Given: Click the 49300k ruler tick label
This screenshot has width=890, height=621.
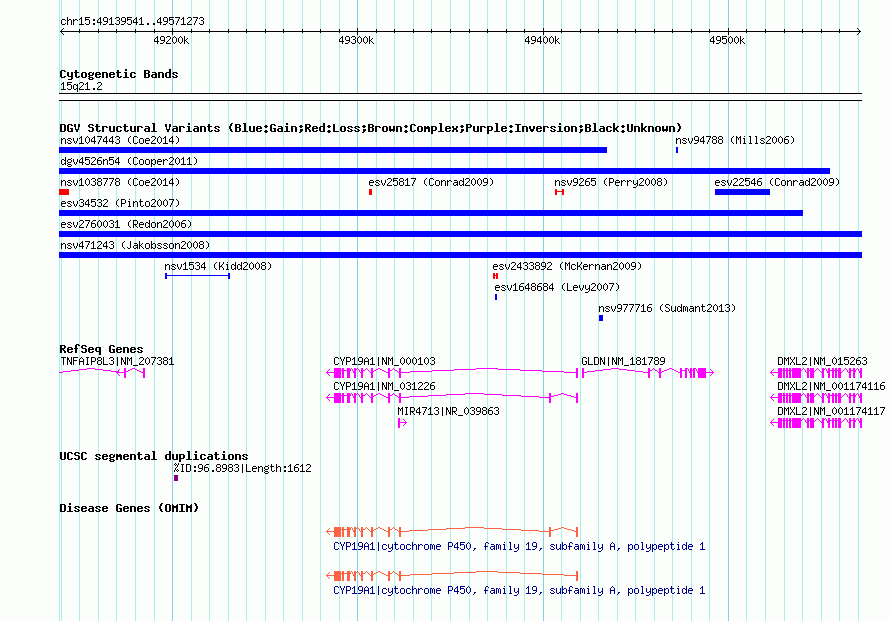Looking at the screenshot, I should click(356, 40).
